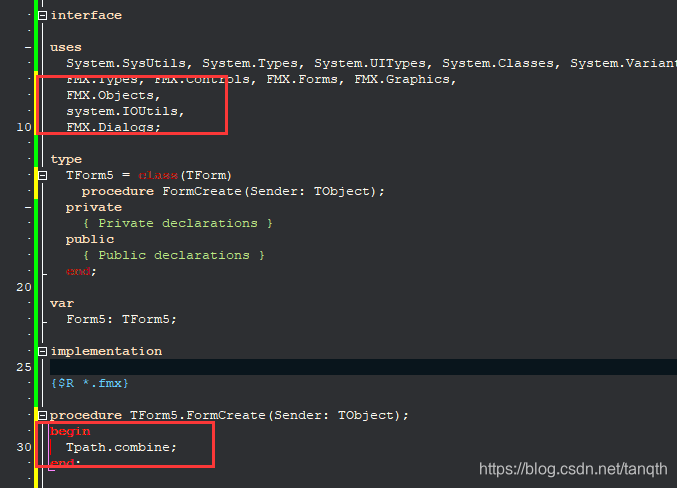This screenshot has height=488, width=677.
Task: Click the Form5: TForm5 variable line
Action: click(121, 319)
